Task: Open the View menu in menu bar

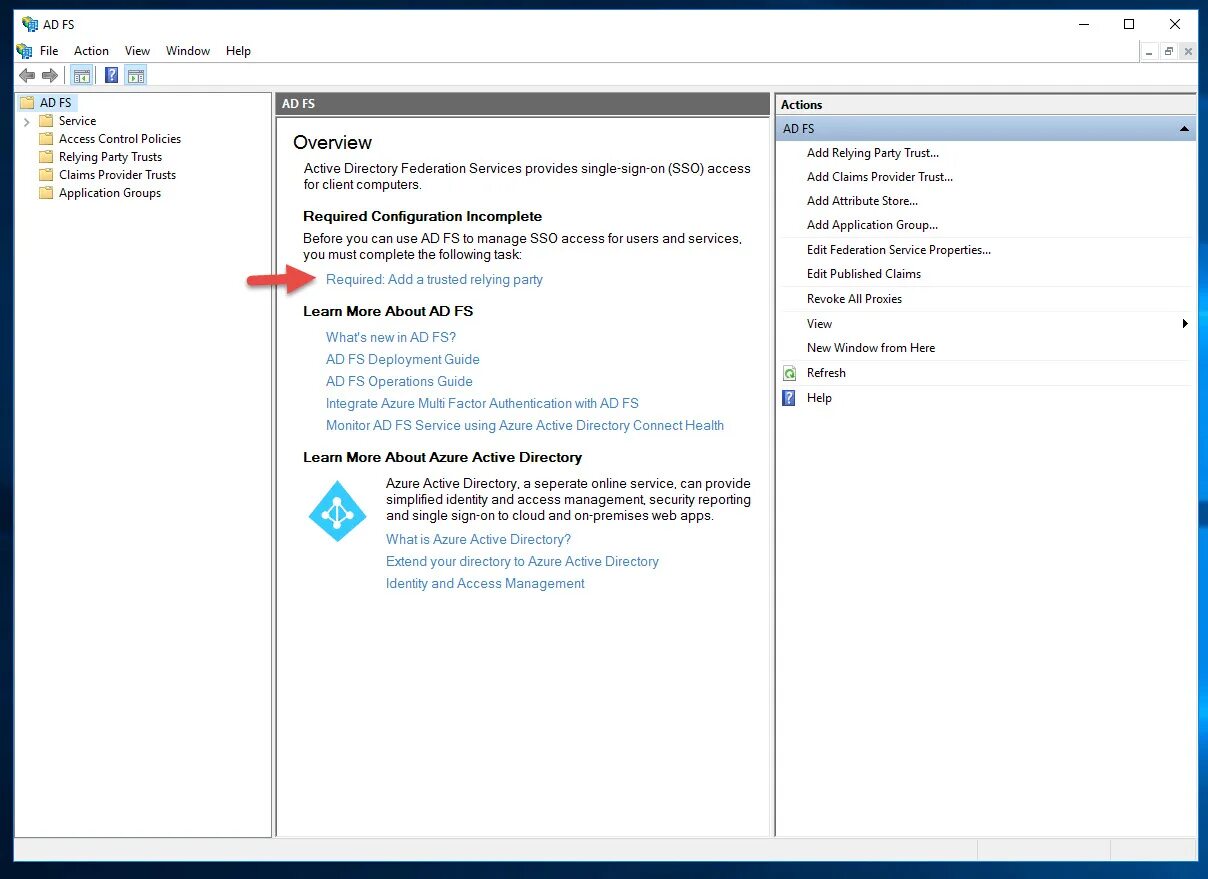Action: click(x=137, y=51)
